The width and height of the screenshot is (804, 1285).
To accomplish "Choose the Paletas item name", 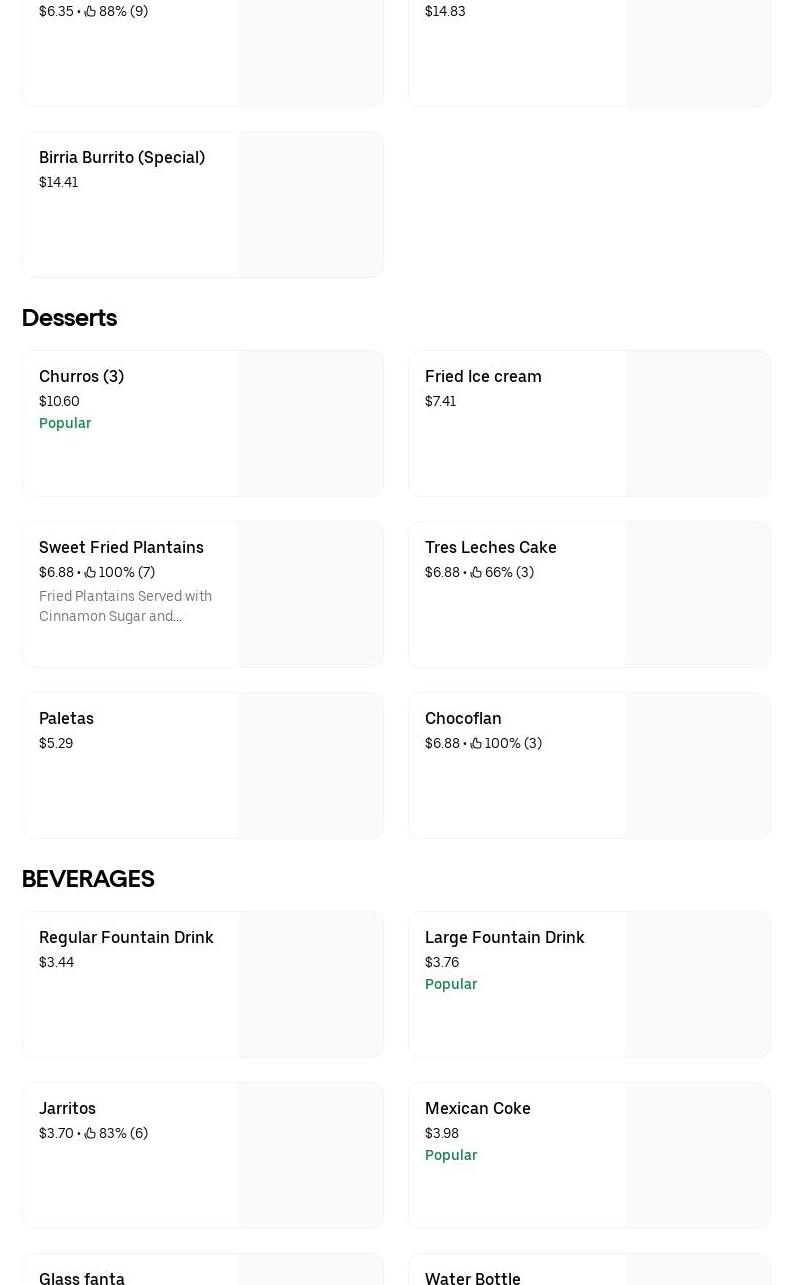I will (x=66, y=718).
